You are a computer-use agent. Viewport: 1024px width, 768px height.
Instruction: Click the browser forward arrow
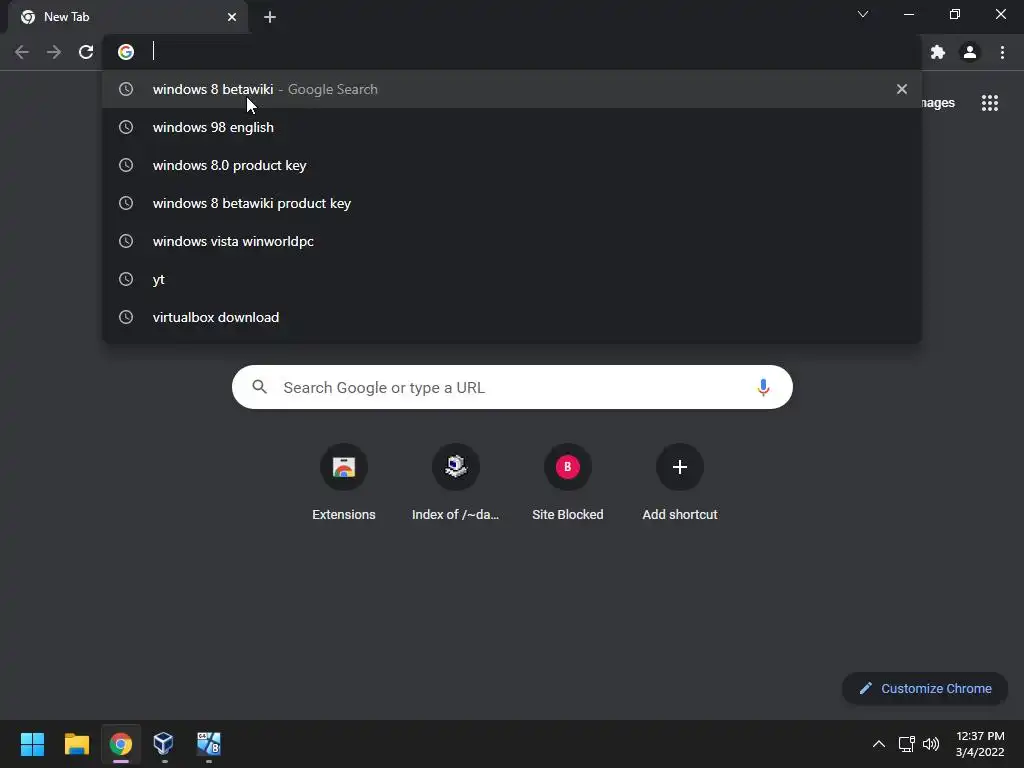(x=54, y=52)
